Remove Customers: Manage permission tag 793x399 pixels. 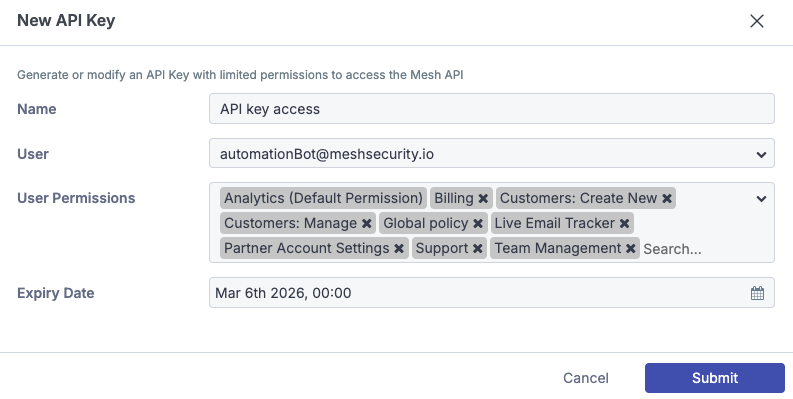pyautogui.click(x=367, y=224)
